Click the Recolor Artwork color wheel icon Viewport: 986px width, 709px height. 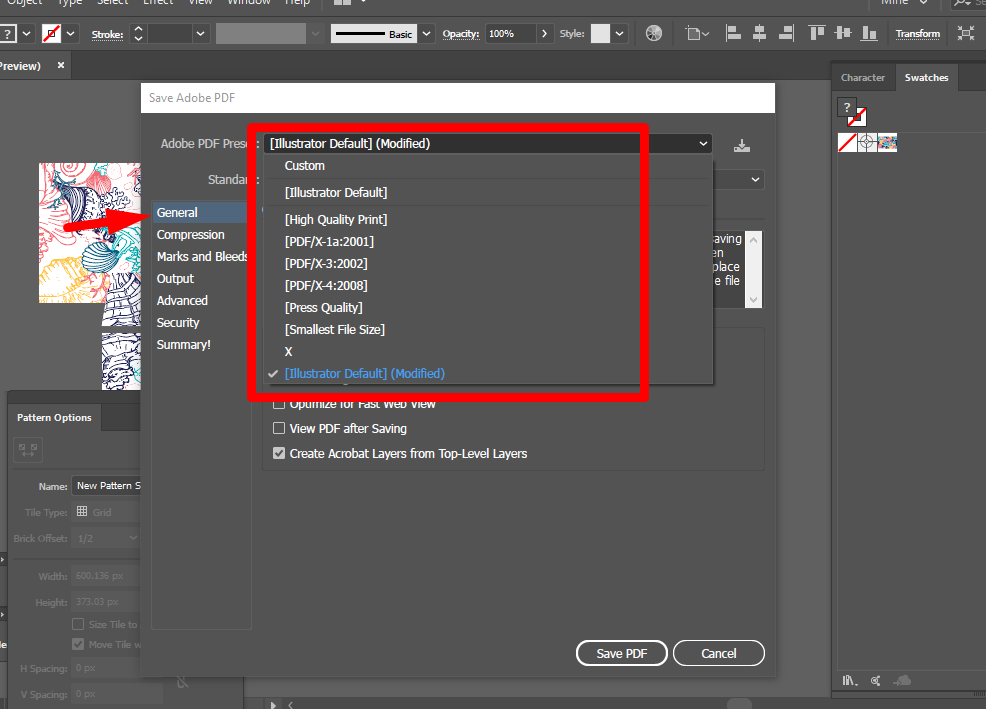tap(653, 33)
